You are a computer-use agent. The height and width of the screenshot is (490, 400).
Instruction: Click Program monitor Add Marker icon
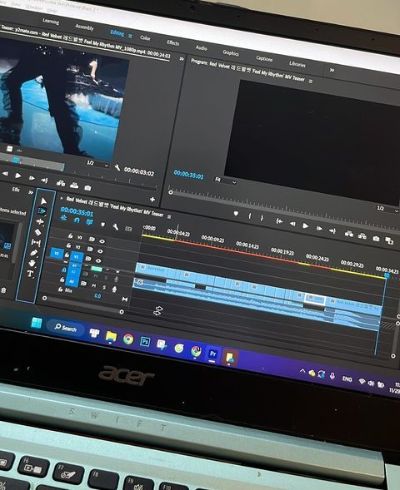pyautogui.click(x=236, y=214)
